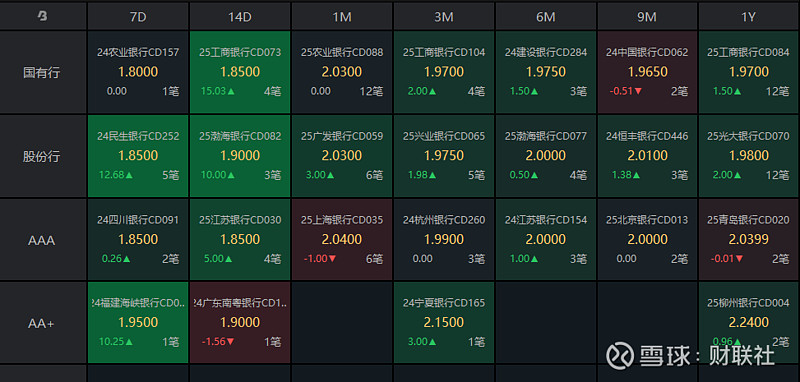Open the 24福建海峡银行 CD cell
Screen dimensions: 800x382
click(138, 322)
